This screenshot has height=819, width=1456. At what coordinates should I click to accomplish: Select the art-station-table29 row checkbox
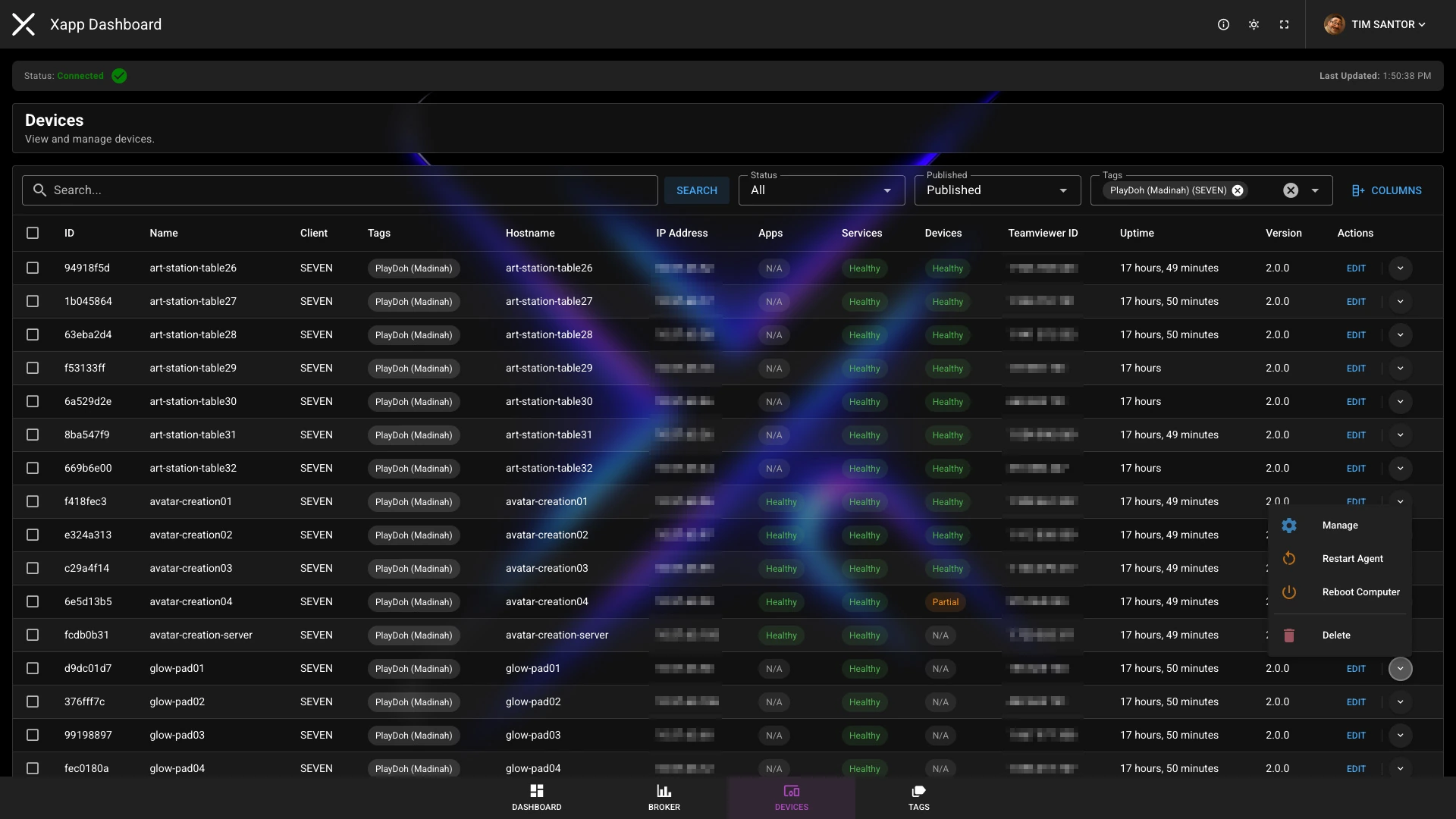point(33,368)
